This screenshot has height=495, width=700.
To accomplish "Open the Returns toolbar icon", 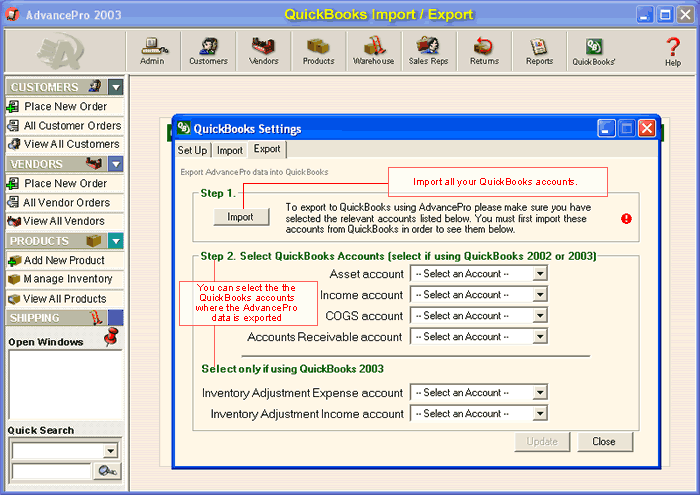I will pos(484,51).
